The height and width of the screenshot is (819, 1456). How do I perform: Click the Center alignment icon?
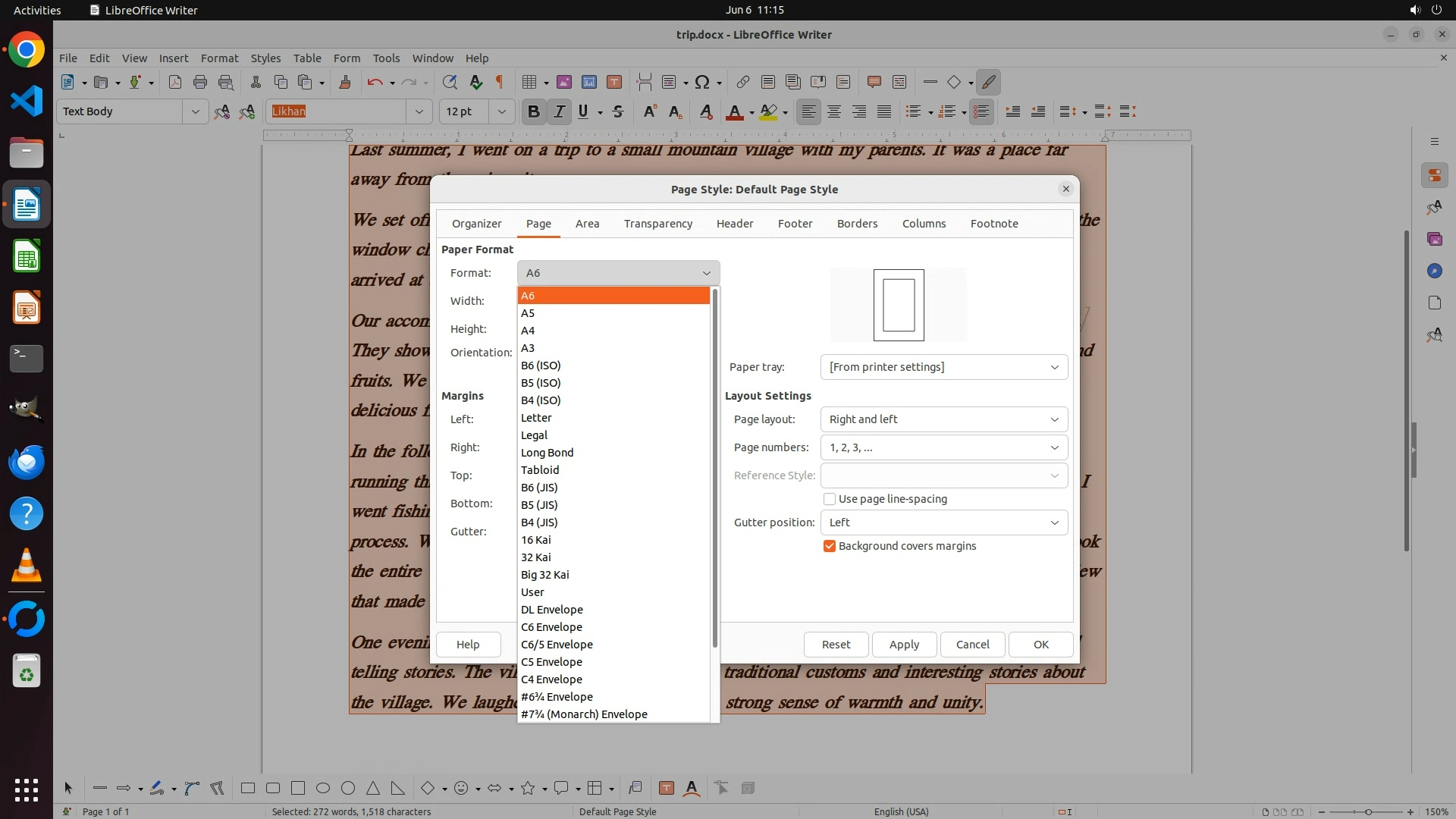834,111
